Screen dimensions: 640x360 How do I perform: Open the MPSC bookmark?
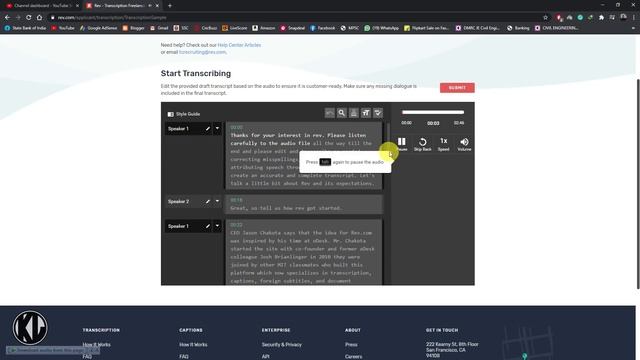350,28
